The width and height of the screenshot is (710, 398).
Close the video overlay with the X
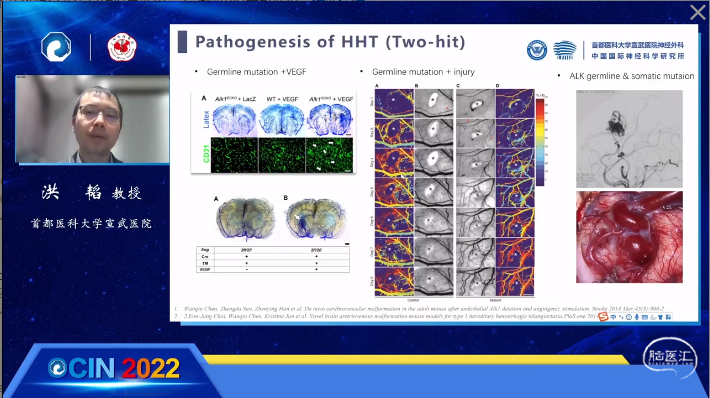(x=698, y=12)
